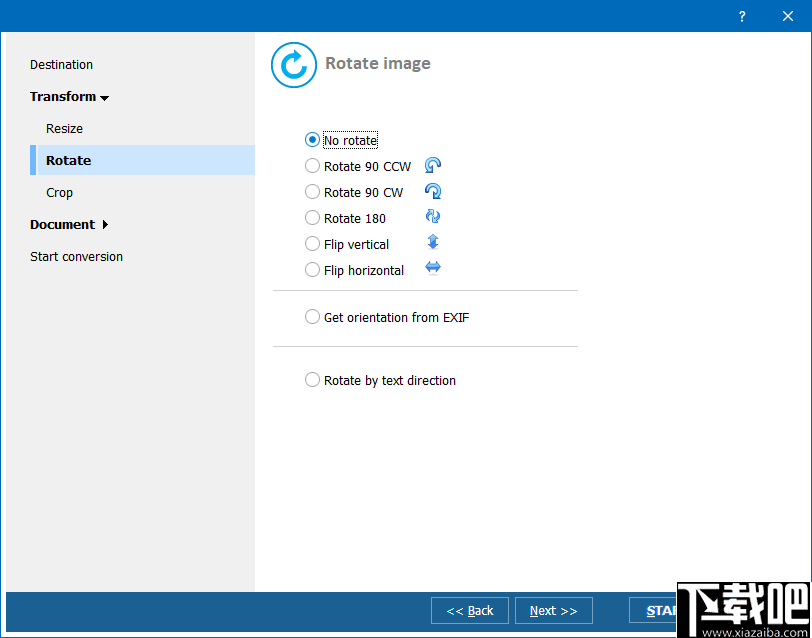Go back with the << Back button
This screenshot has height=638, width=812.
click(x=470, y=611)
